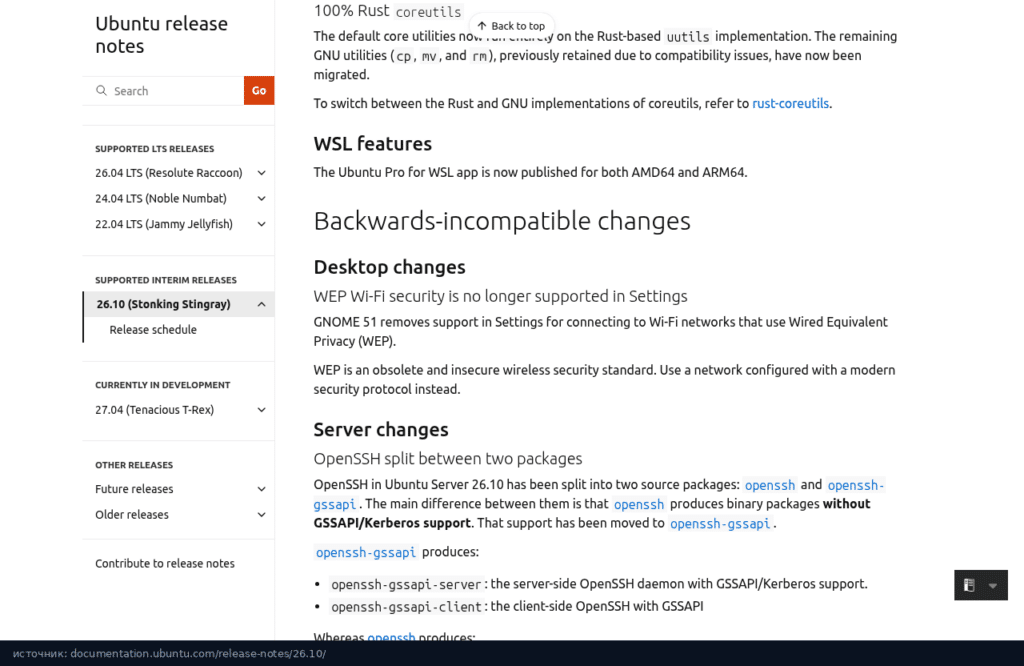Open 27.04 (Tenacious T-Rex) page
The image size is (1024, 666).
click(155, 410)
